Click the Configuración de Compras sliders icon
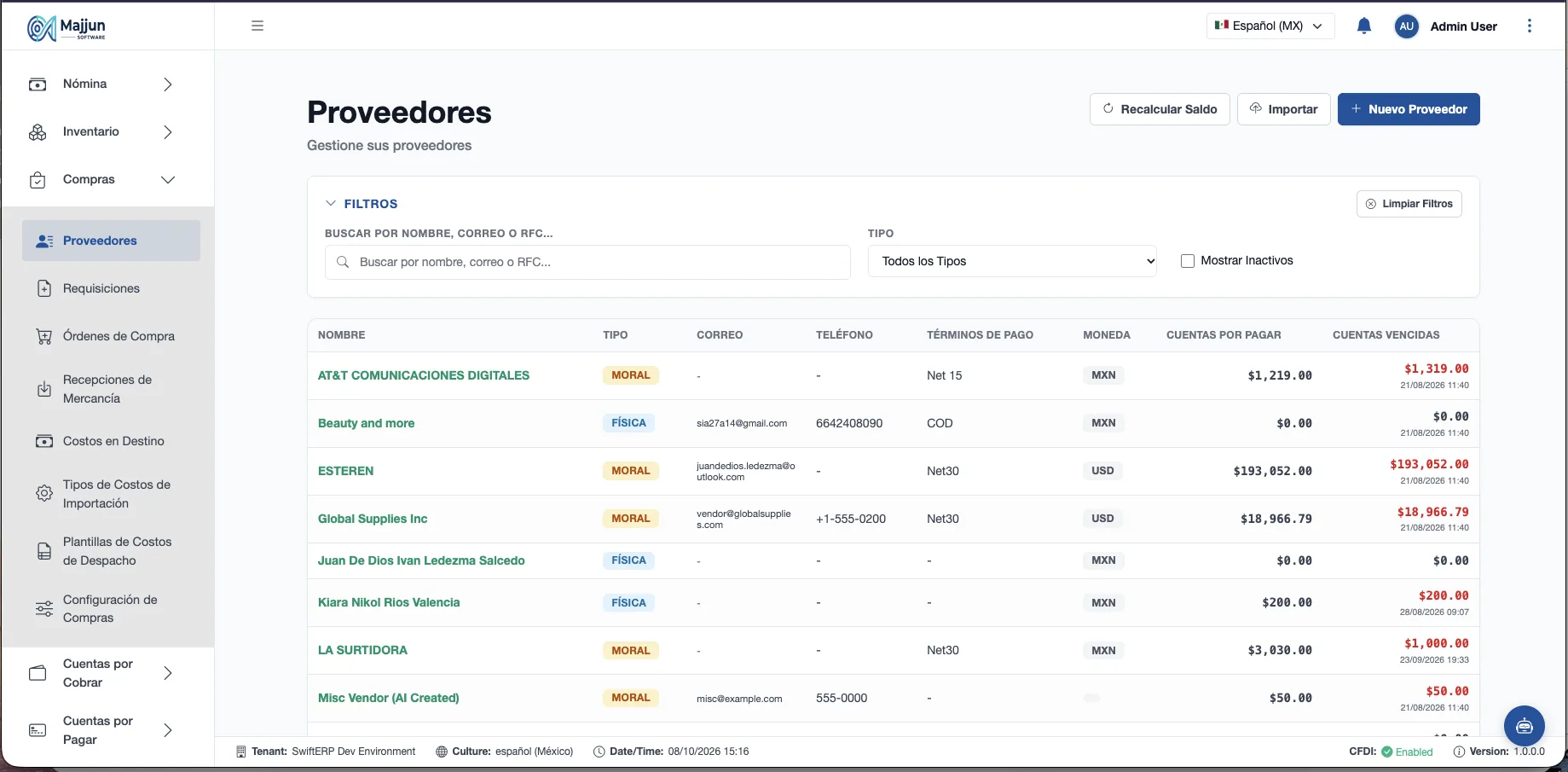This screenshot has width=1568, height=772. 44,608
